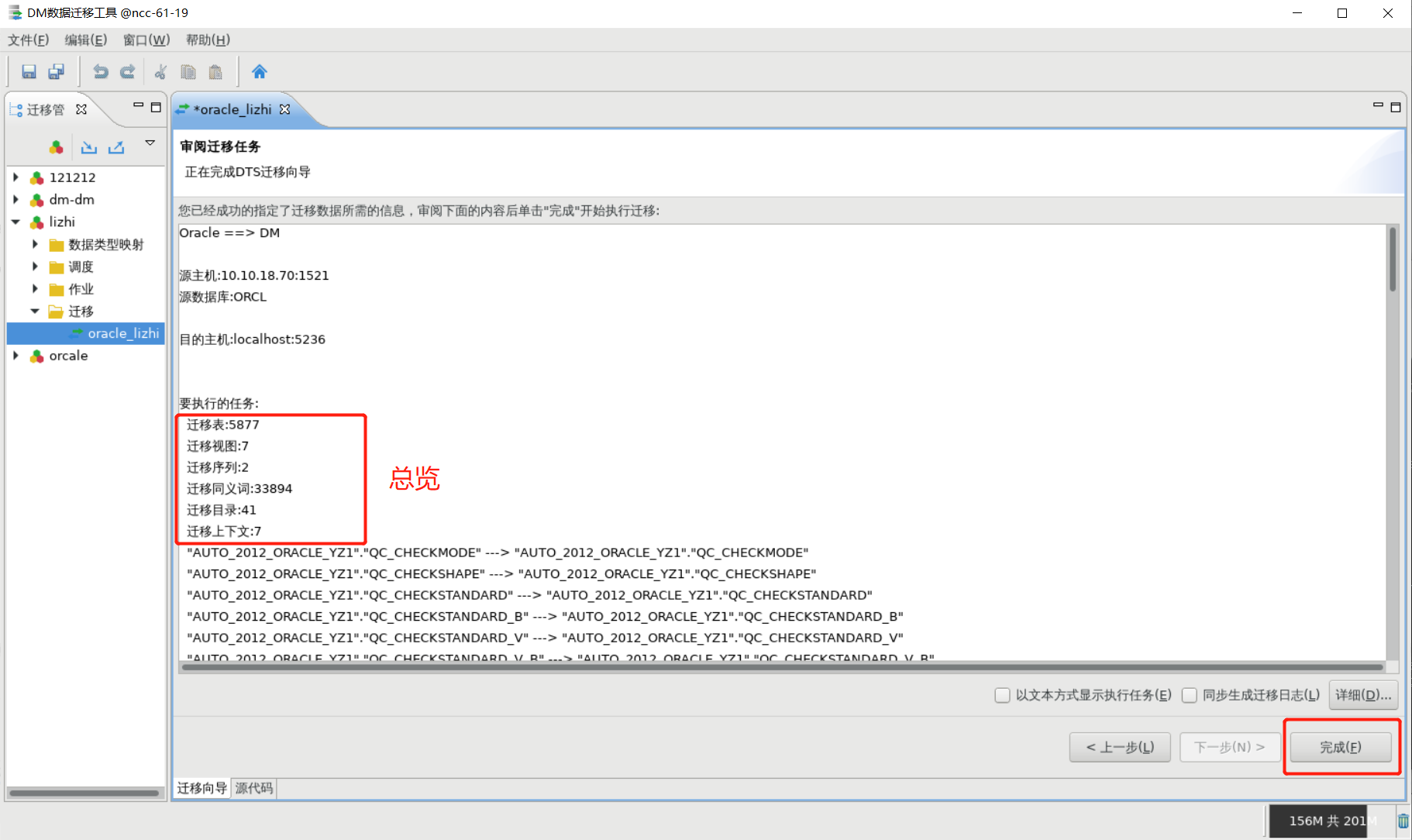This screenshot has height=840, width=1412.
Task: Select the 作业 folder item
Action: click(x=81, y=289)
